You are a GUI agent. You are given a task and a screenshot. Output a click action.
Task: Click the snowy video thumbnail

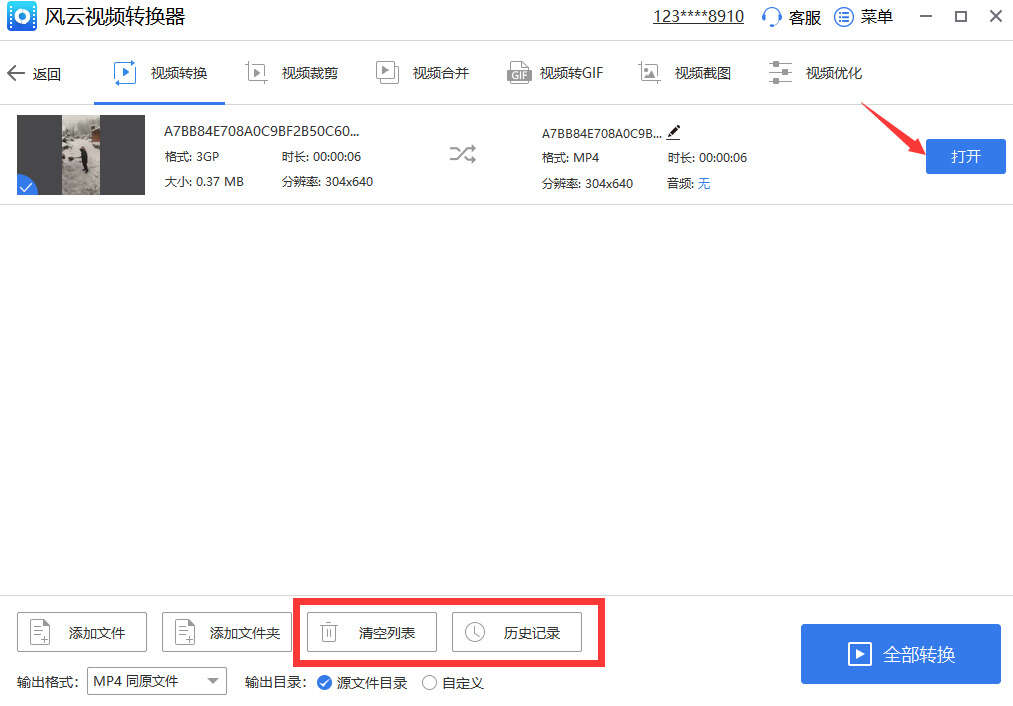click(81, 154)
